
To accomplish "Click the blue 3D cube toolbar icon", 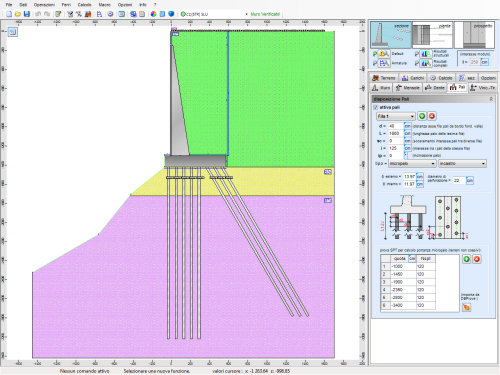I will [171, 14].
